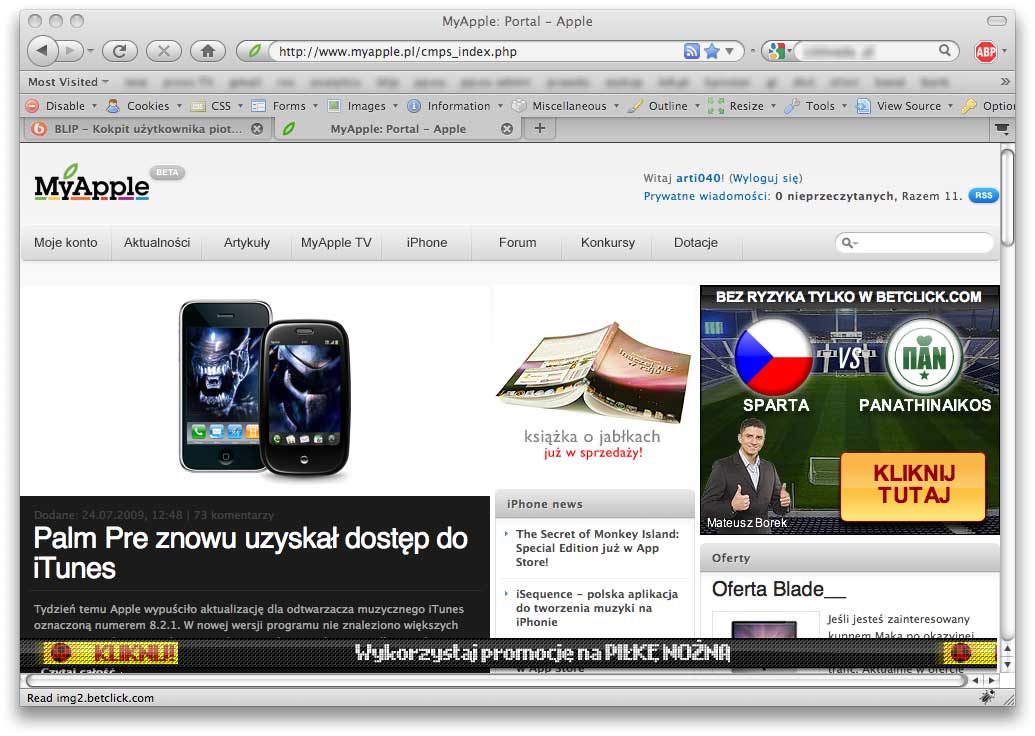Viewport: 1035px width, 736px height.
Task: Click the scroll down arrow
Action: [x=1007, y=665]
